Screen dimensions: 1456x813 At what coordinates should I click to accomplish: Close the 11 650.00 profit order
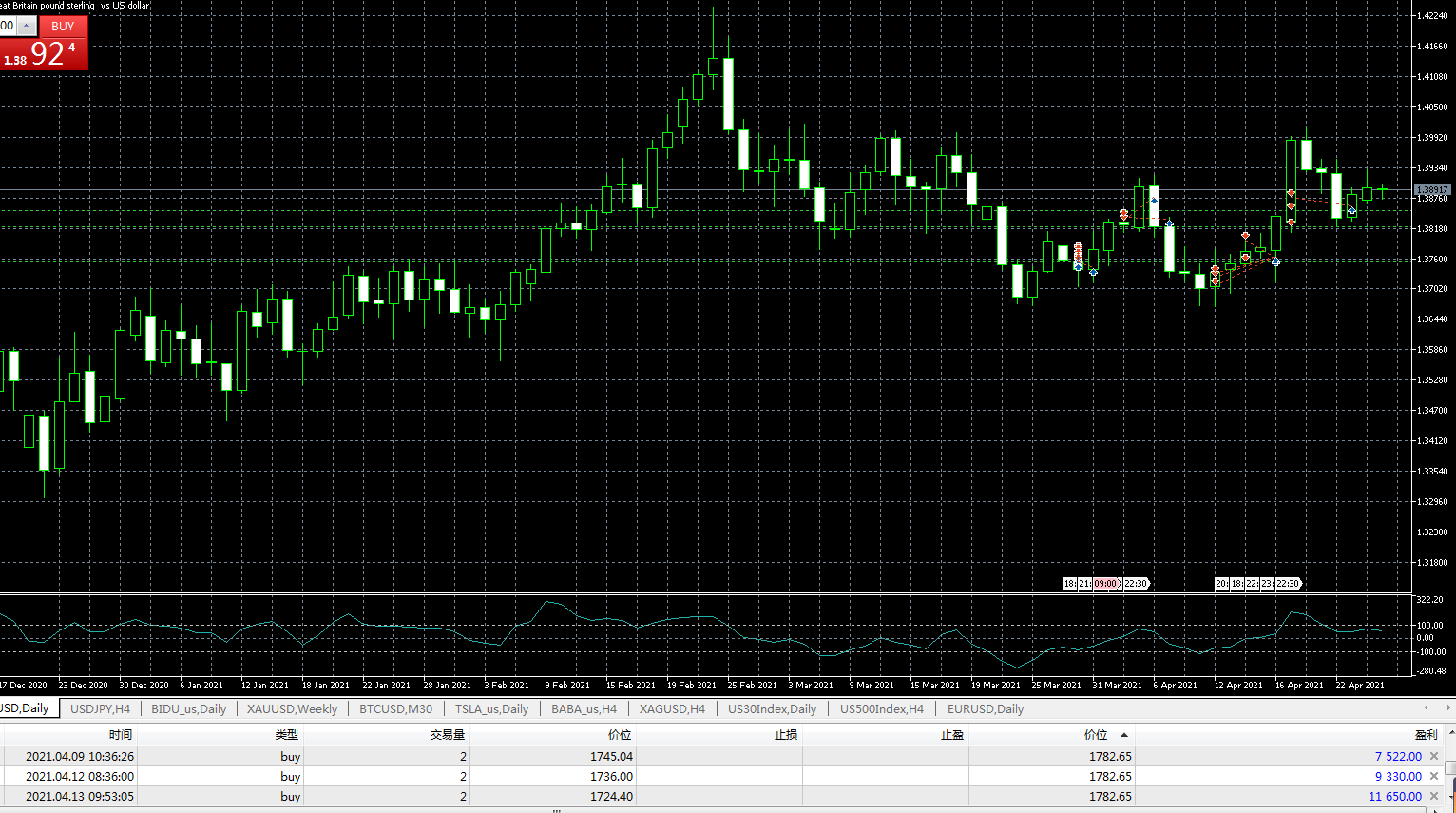click(x=1434, y=796)
